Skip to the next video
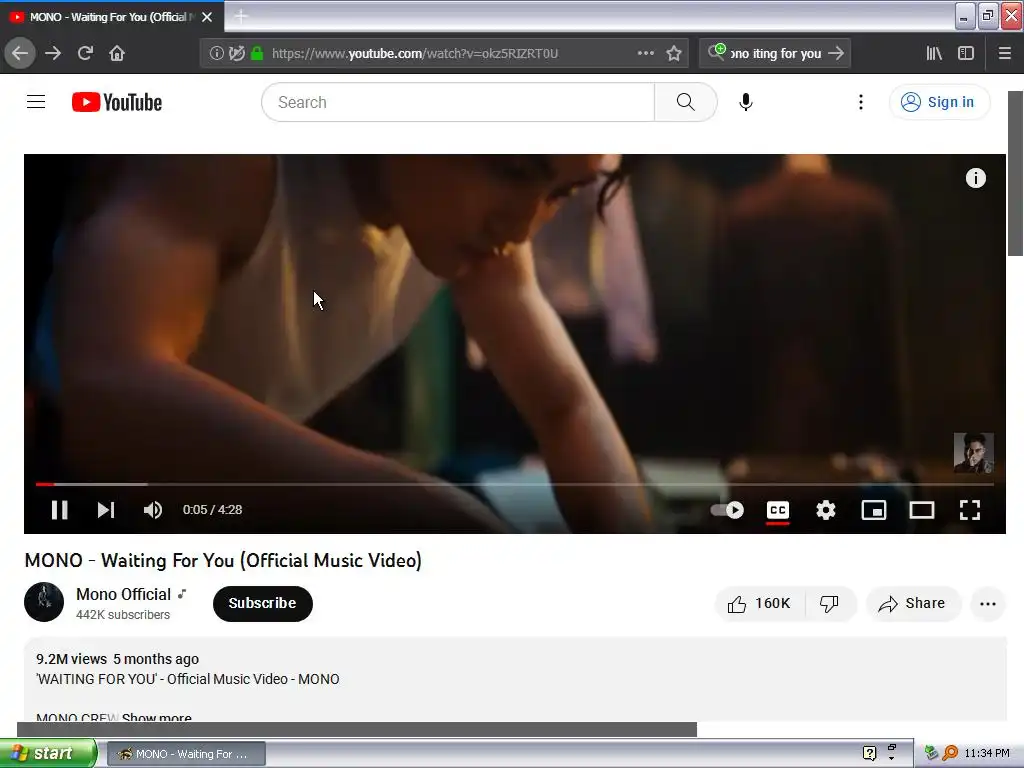This screenshot has height=768, width=1024. [x=106, y=510]
